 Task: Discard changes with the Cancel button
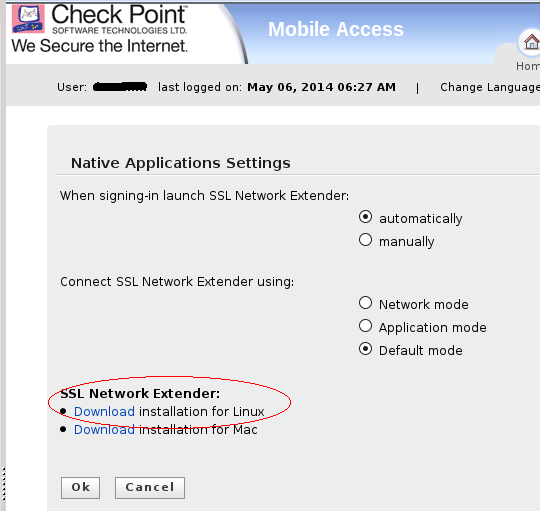(x=150, y=488)
